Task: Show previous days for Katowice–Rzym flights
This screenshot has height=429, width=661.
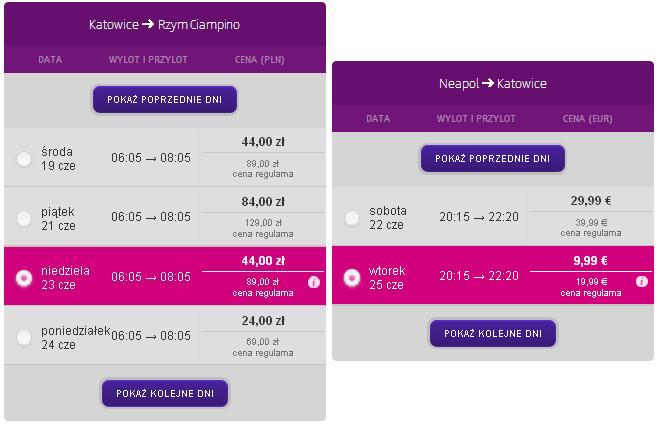Action: (165, 99)
